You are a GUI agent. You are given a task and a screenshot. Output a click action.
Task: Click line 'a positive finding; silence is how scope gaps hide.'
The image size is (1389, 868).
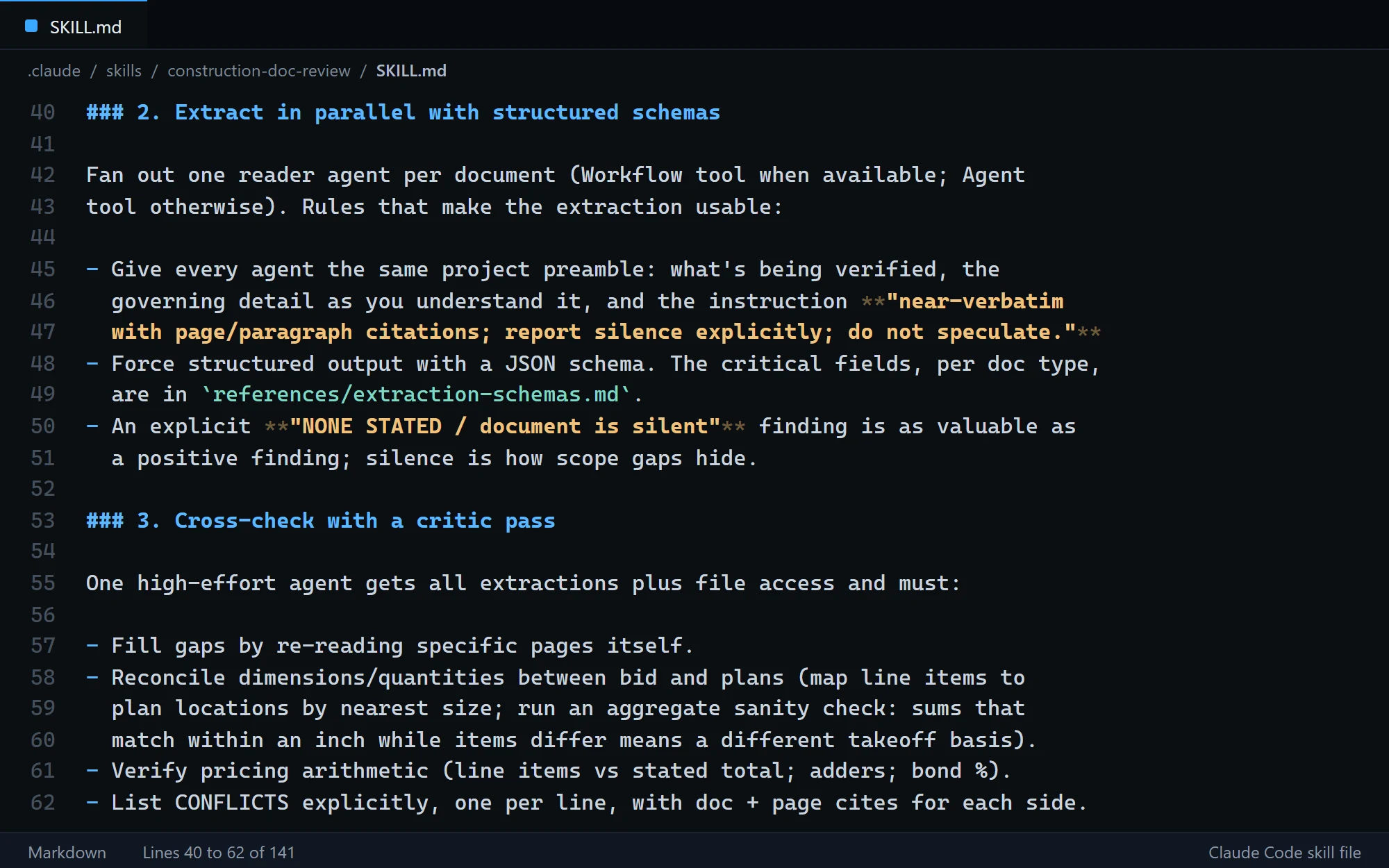[x=434, y=458]
